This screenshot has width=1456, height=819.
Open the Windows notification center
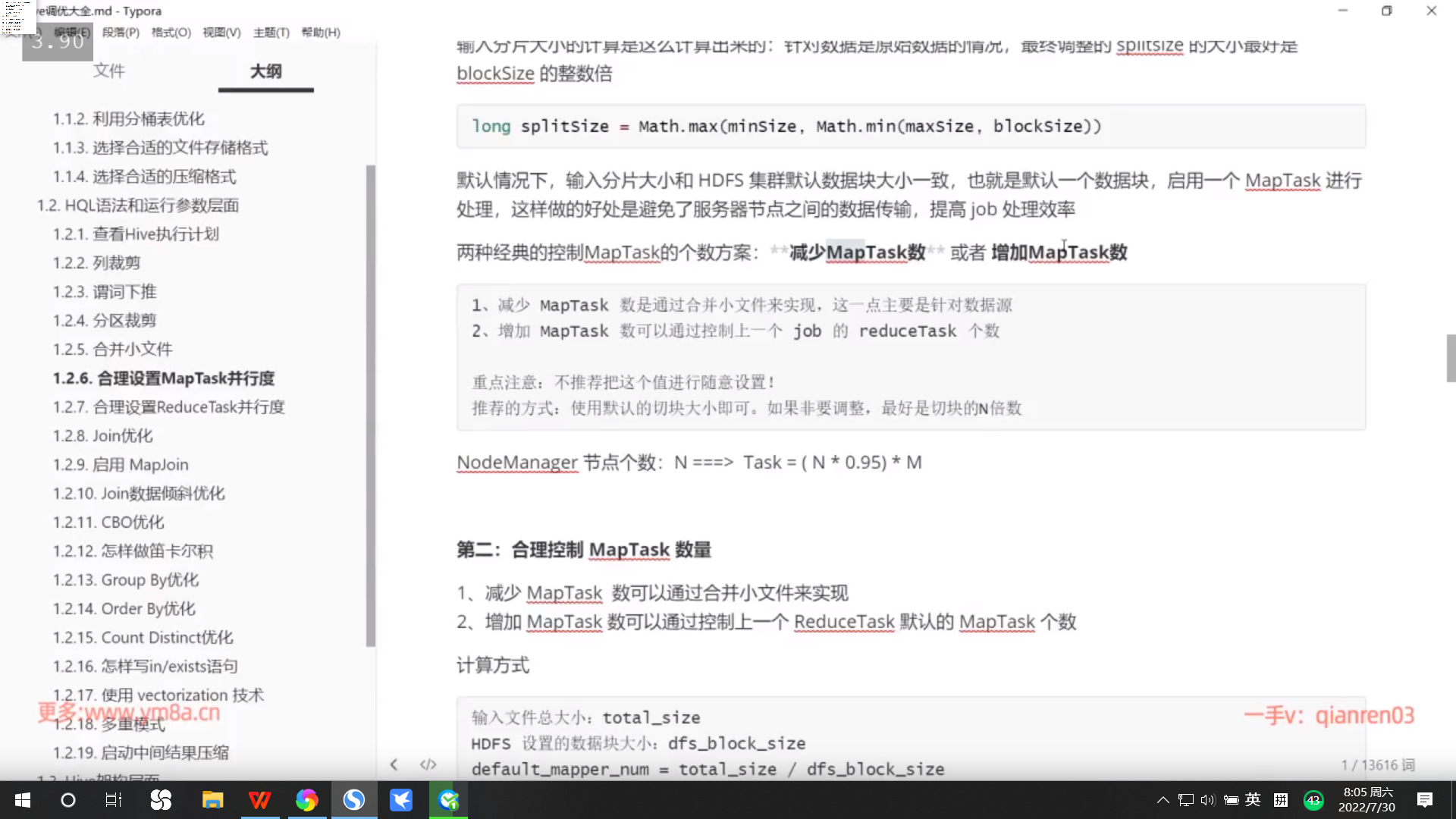[1424, 800]
